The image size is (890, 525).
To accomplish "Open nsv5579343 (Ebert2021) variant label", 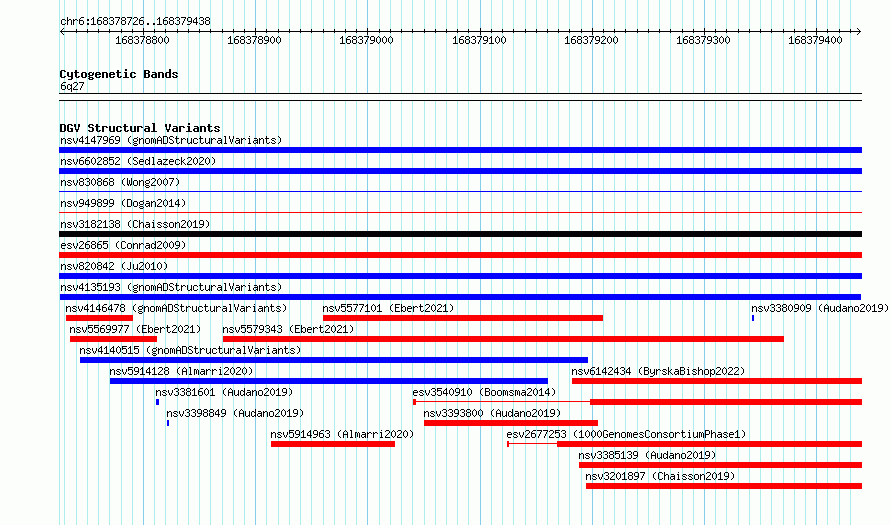I will coord(288,329).
